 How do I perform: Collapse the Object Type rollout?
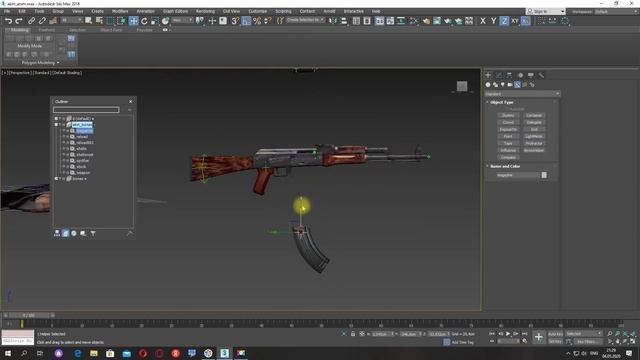[501, 102]
